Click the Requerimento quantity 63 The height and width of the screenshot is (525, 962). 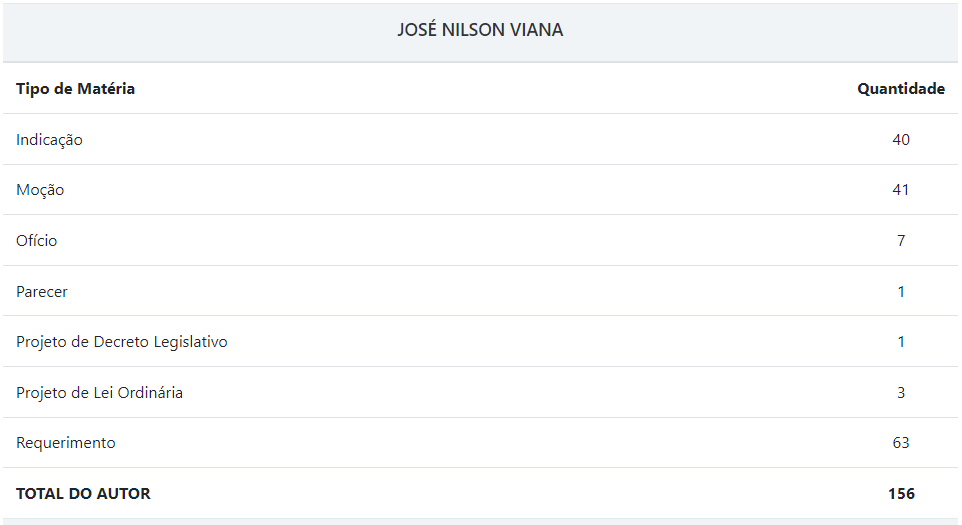coord(901,443)
